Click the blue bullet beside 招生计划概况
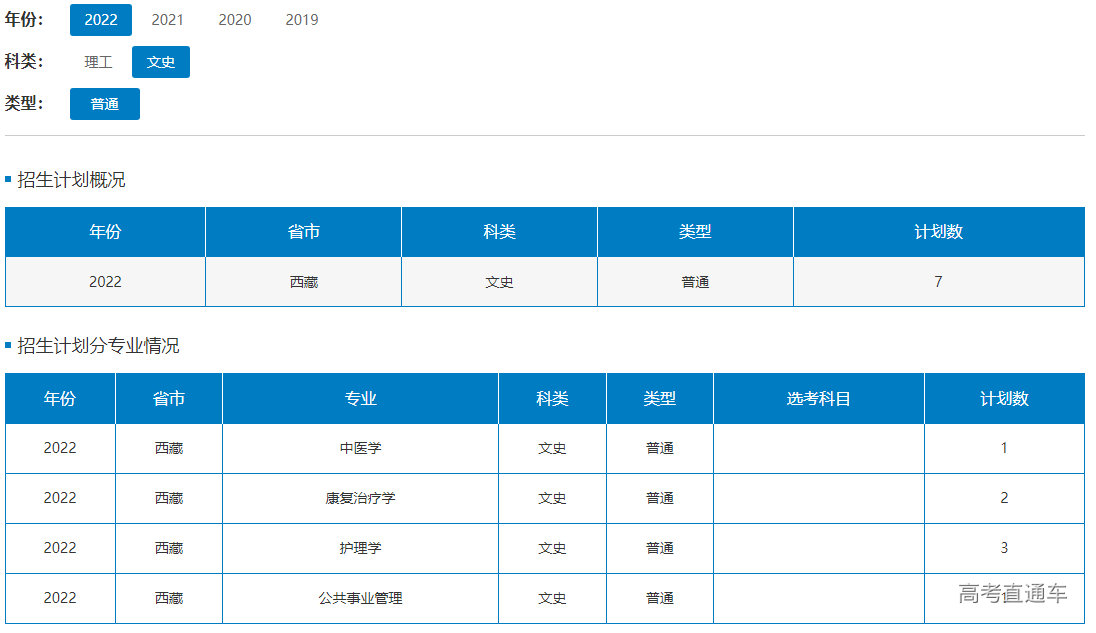Screen dimensions: 1096x633 coord(8,180)
